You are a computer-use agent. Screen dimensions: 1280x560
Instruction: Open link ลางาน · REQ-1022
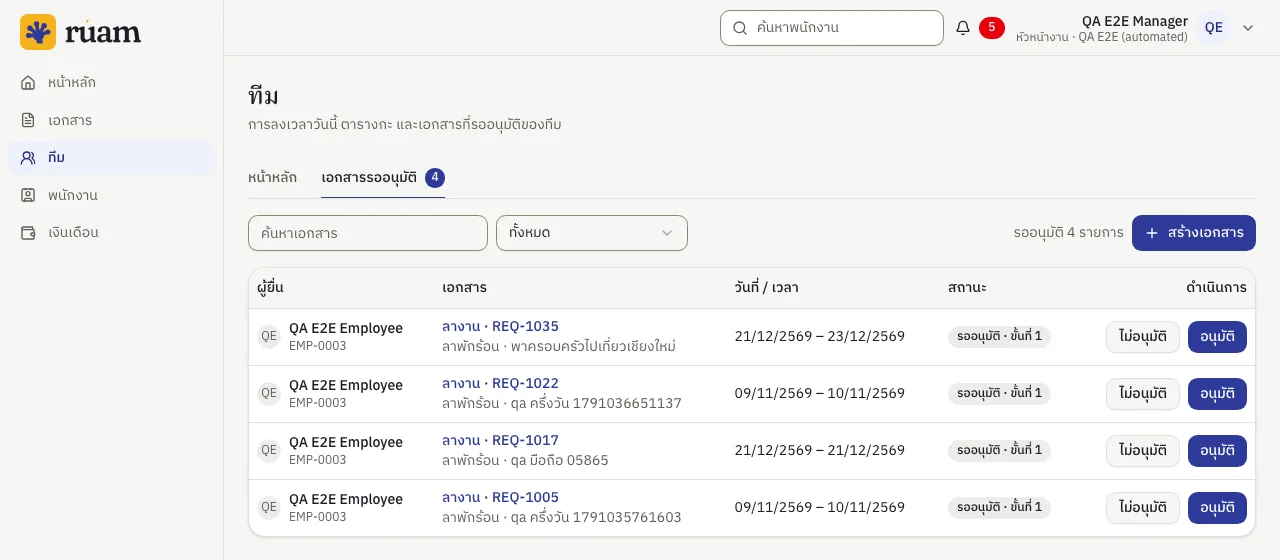[x=500, y=383]
